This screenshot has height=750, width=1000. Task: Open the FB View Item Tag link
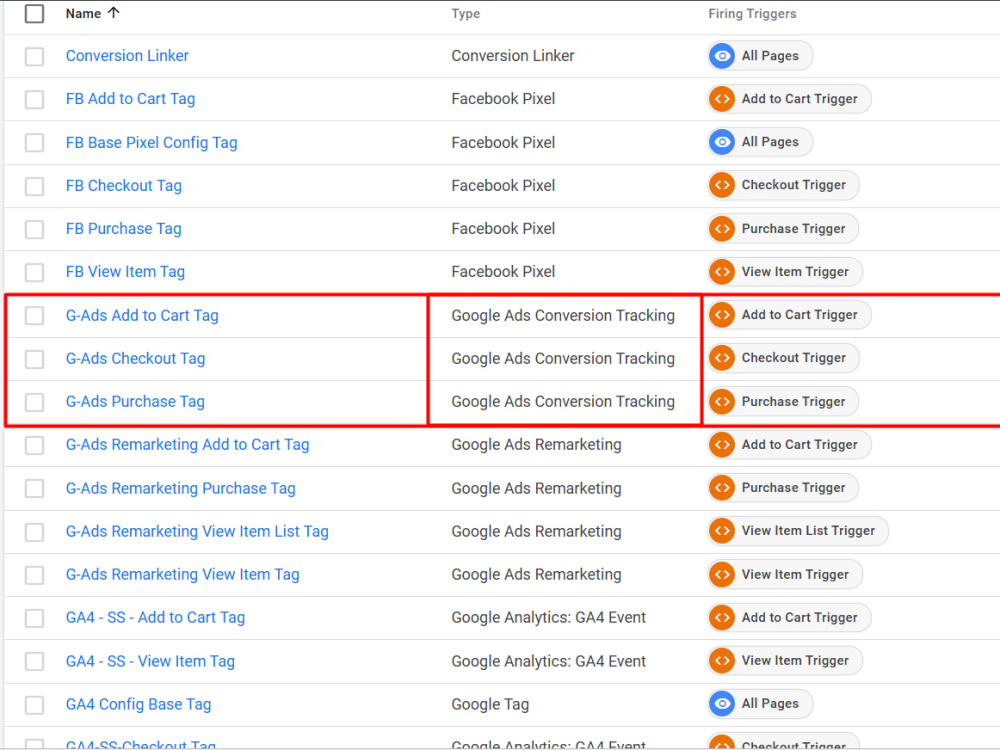coord(126,272)
